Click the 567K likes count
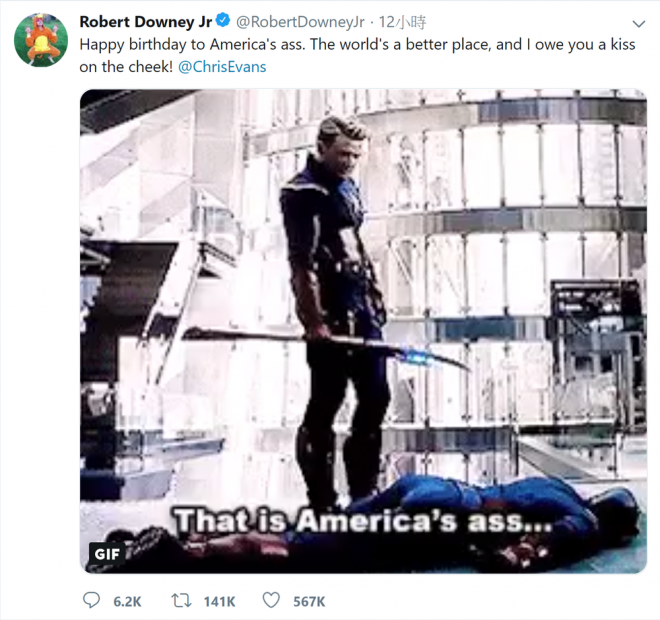Viewport: 660px width, 620px height. (x=309, y=601)
